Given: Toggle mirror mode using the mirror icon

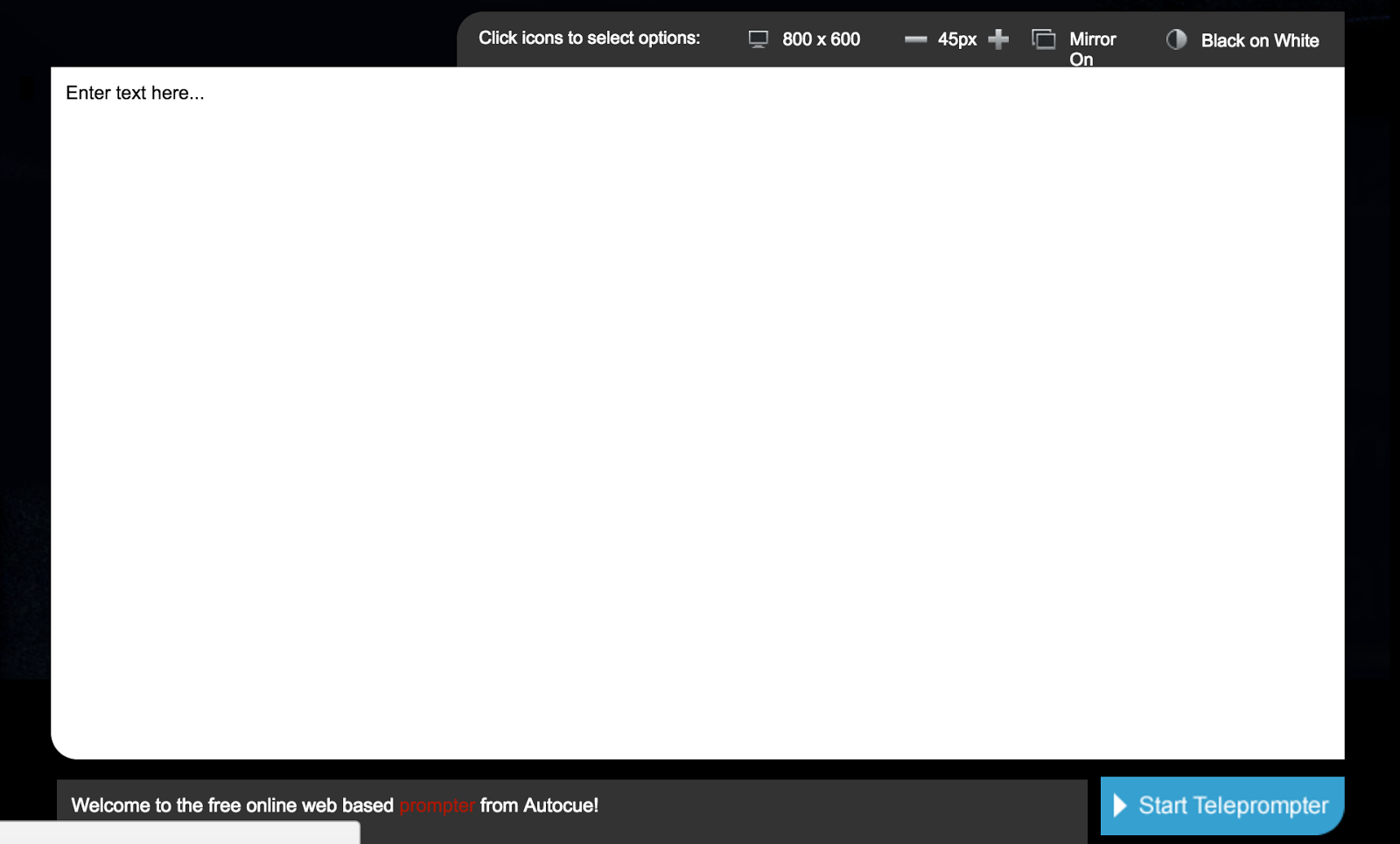Looking at the screenshot, I should point(1044,39).
